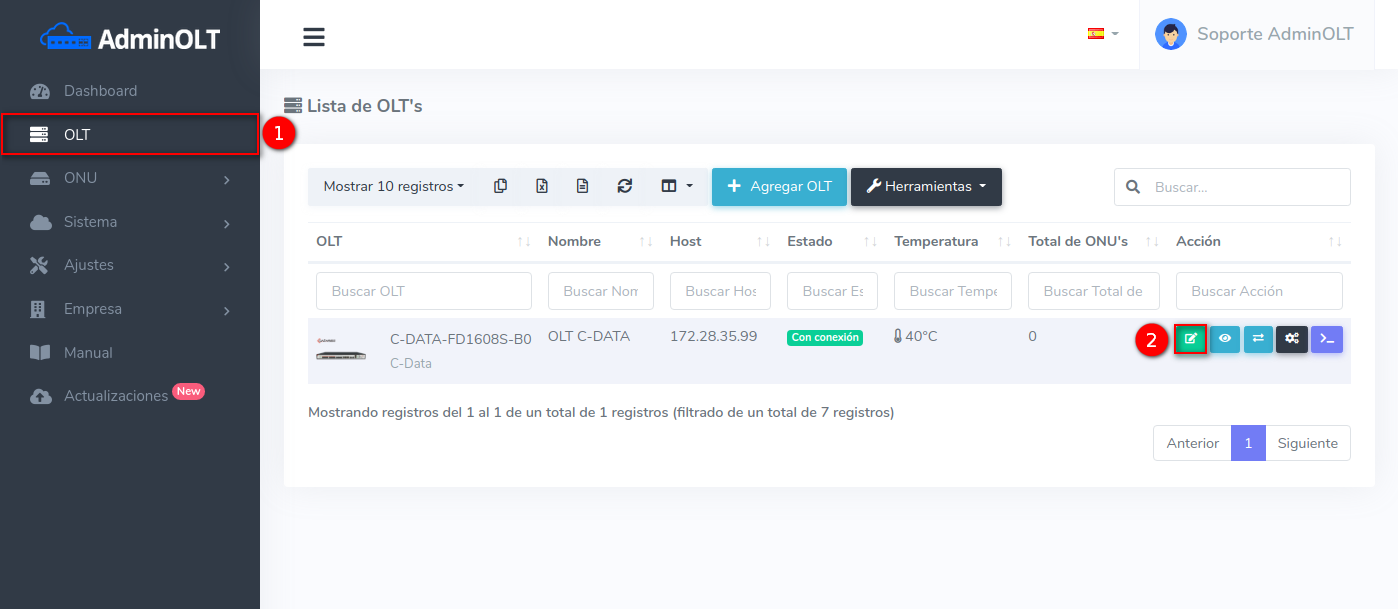Open the Mostrar 10 registros dropdown
Image resolution: width=1398 pixels, height=609 pixels.
[393, 186]
